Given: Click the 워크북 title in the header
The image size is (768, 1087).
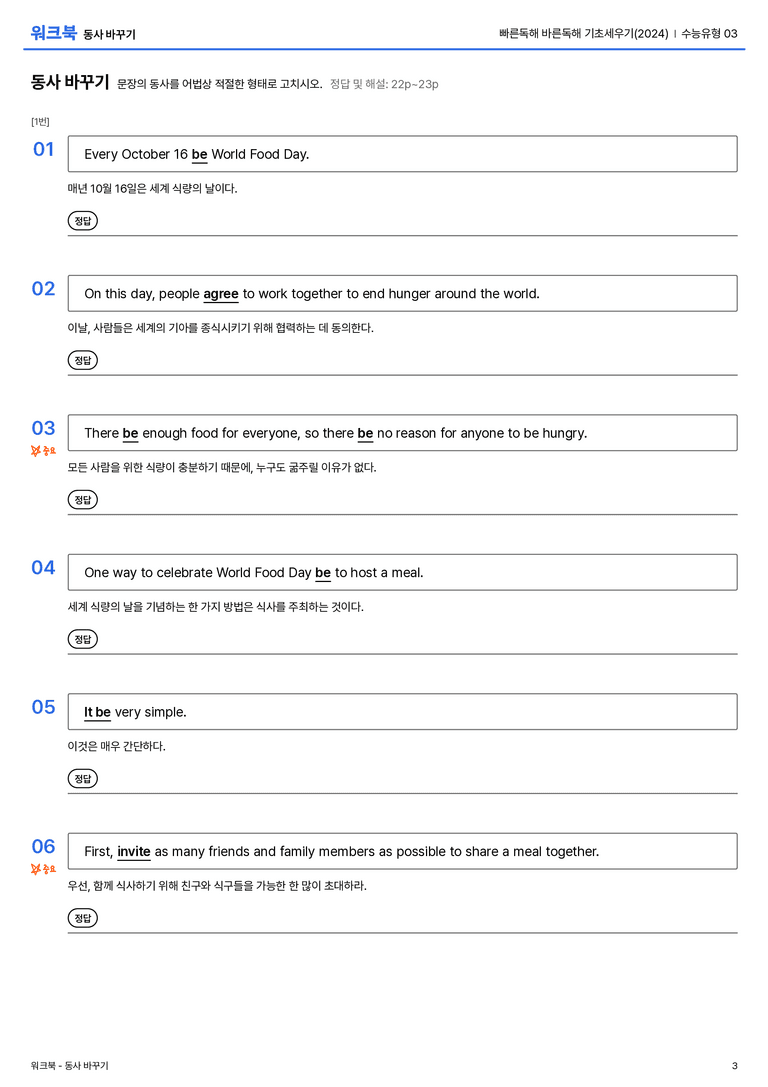Looking at the screenshot, I should pyautogui.click(x=53, y=33).
